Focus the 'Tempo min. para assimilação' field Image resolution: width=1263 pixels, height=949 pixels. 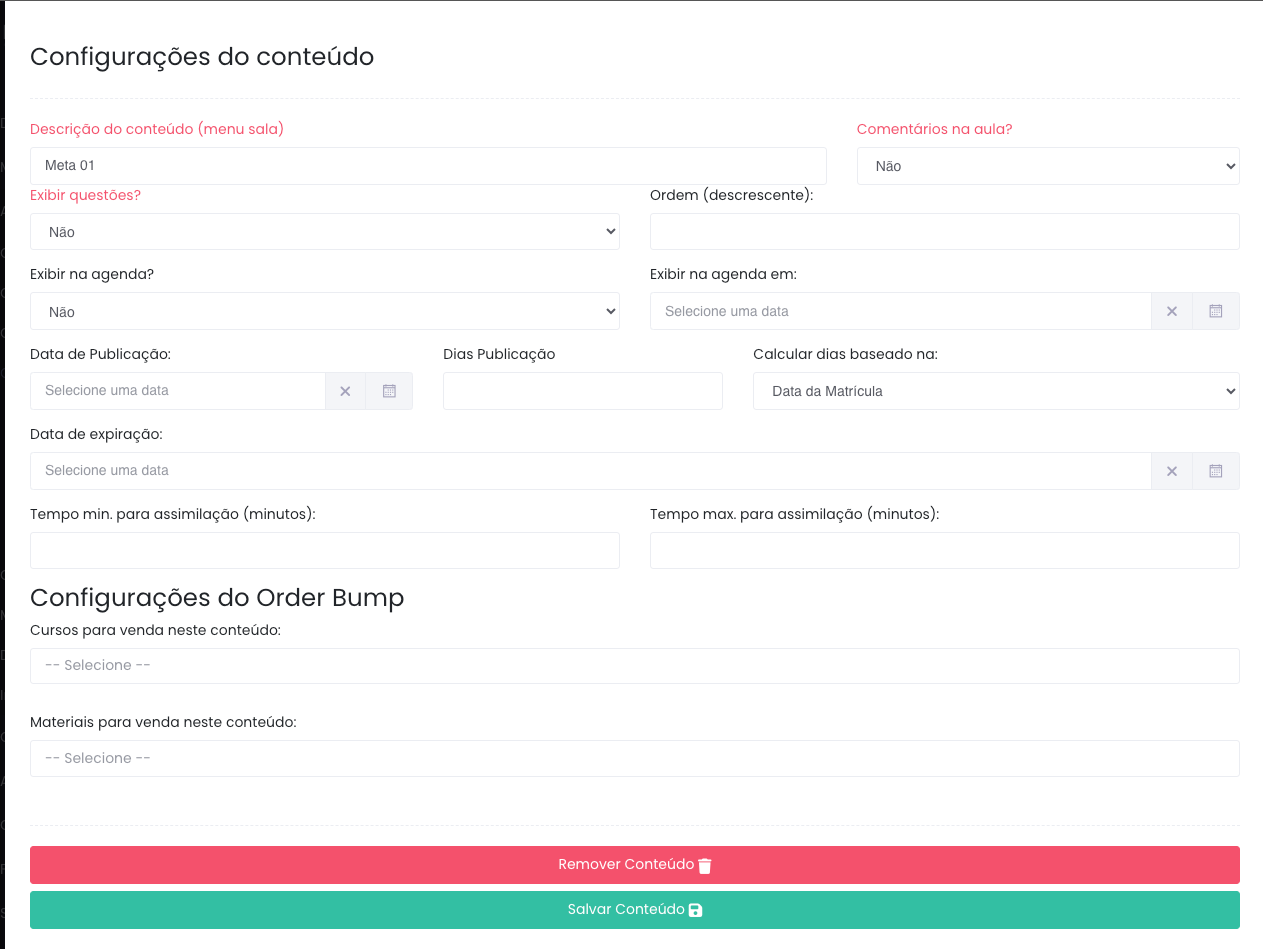pyautogui.click(x=324, y=551)
